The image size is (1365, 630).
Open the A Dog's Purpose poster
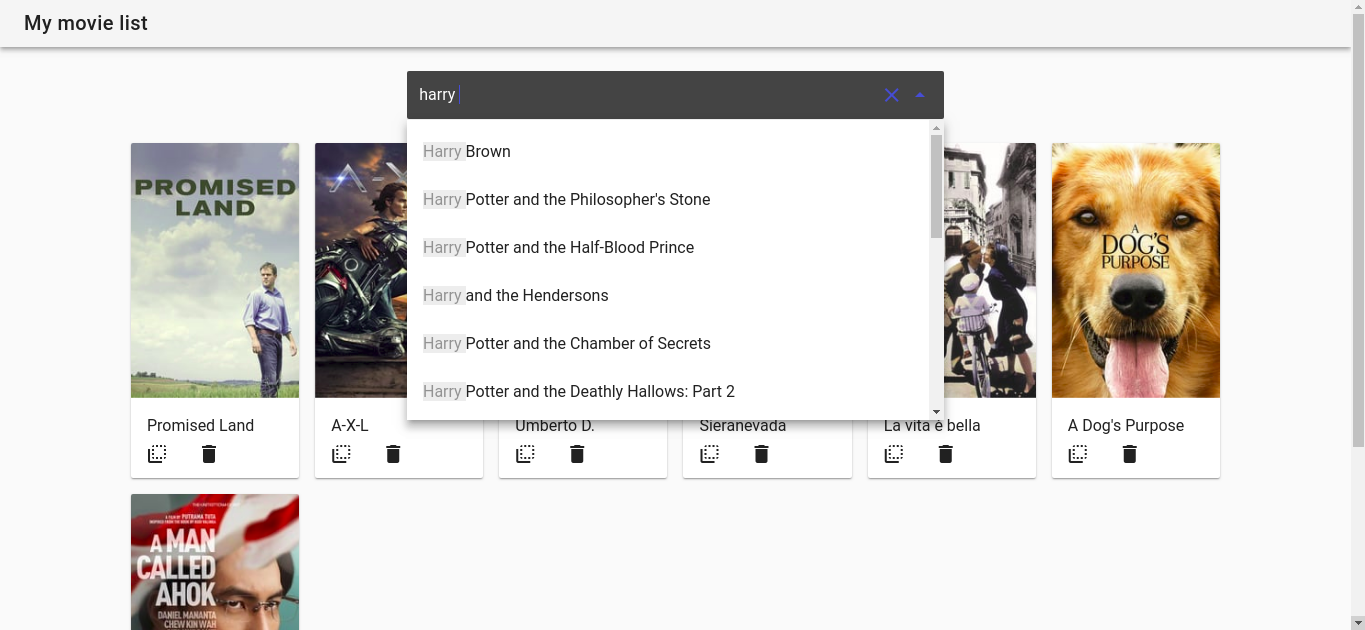[x=1136, y=270]
